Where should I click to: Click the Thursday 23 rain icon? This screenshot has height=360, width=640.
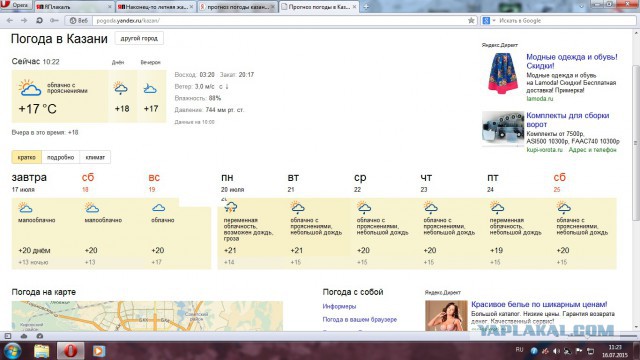pos(431,207)
